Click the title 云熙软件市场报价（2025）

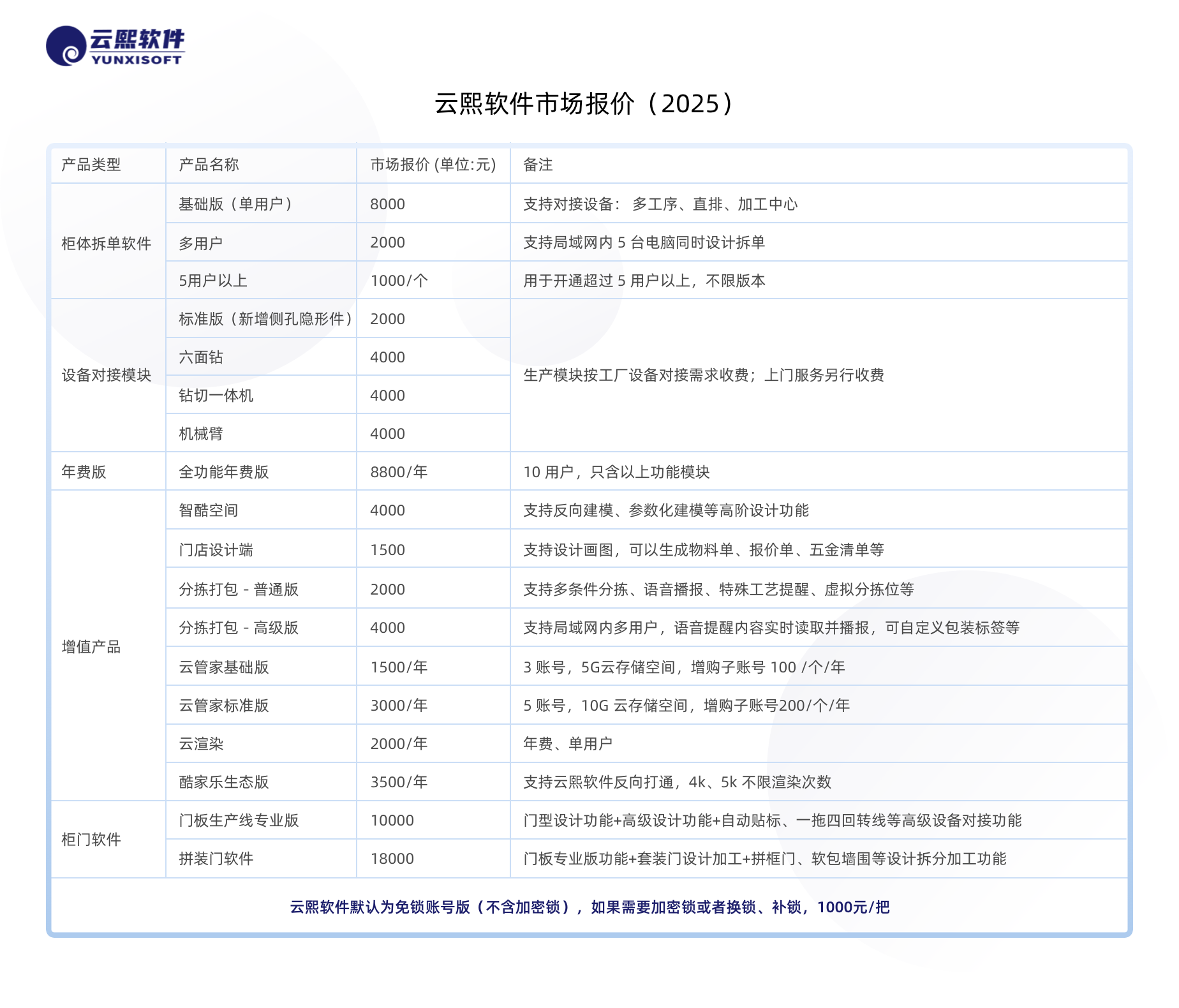pos(585,103)
